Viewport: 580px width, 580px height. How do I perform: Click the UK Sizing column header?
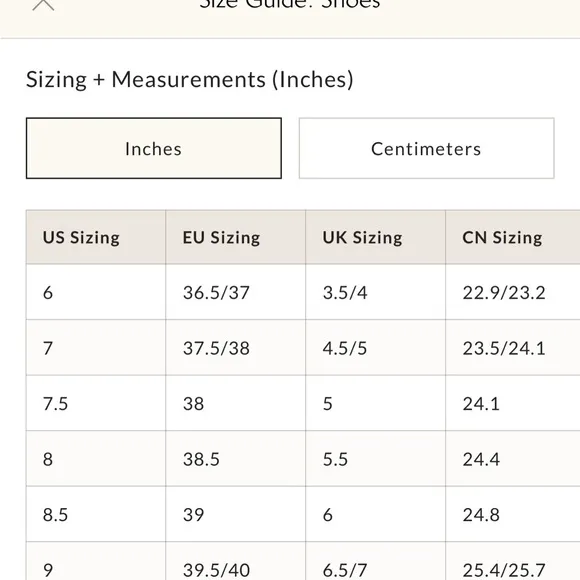coord(375,237)
